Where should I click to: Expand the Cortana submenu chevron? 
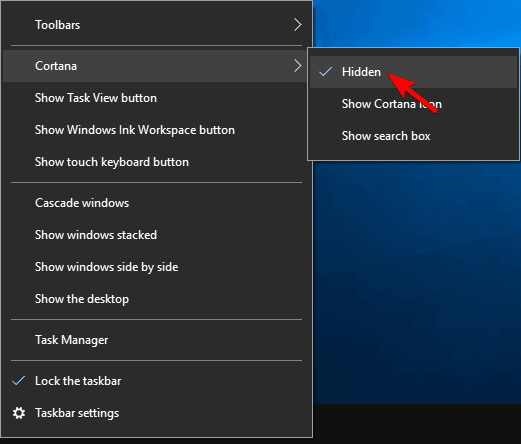(297, 66)
